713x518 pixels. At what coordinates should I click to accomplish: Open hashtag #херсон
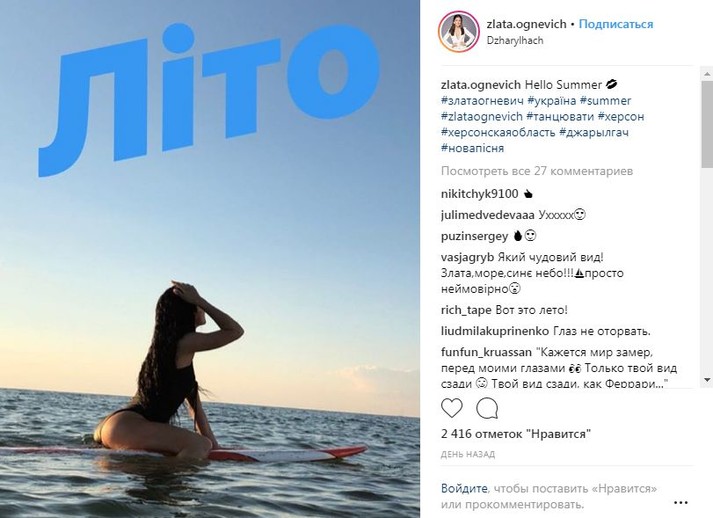[621, 116]
